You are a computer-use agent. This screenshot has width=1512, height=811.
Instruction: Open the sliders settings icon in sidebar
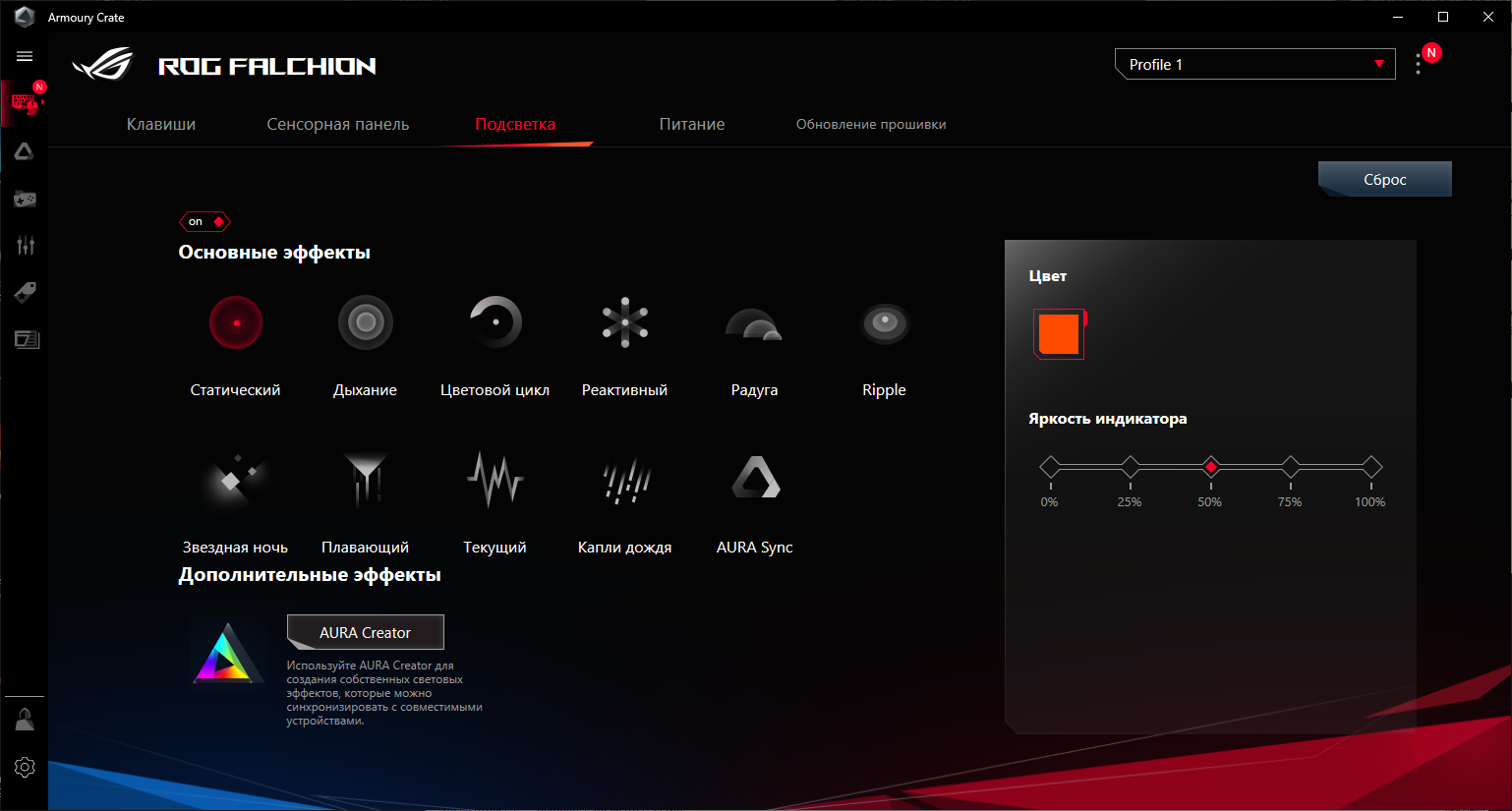[25, 245]
